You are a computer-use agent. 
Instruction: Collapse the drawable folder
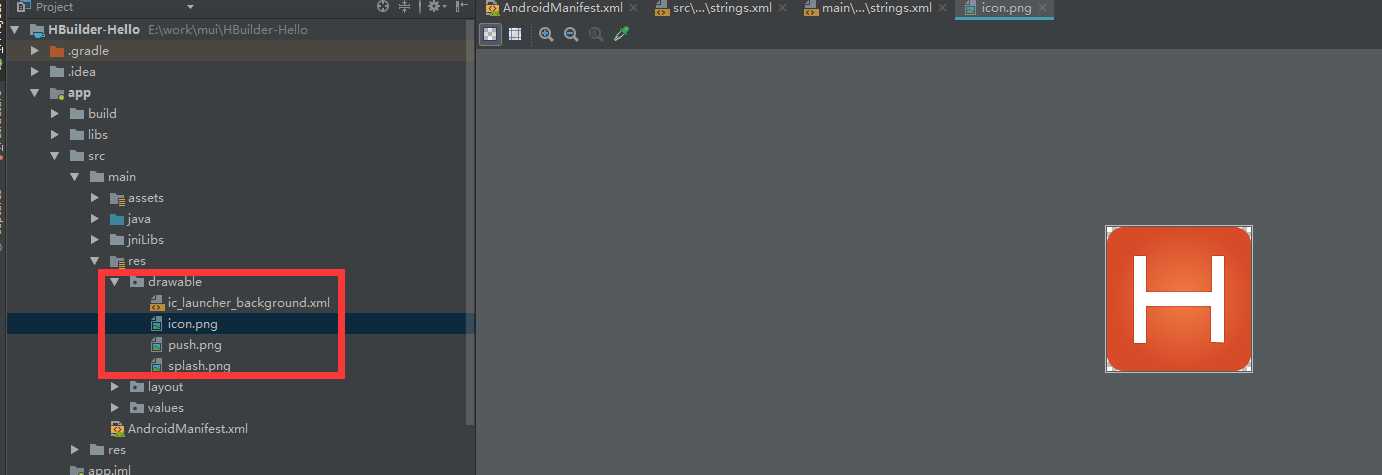point(115,282)
